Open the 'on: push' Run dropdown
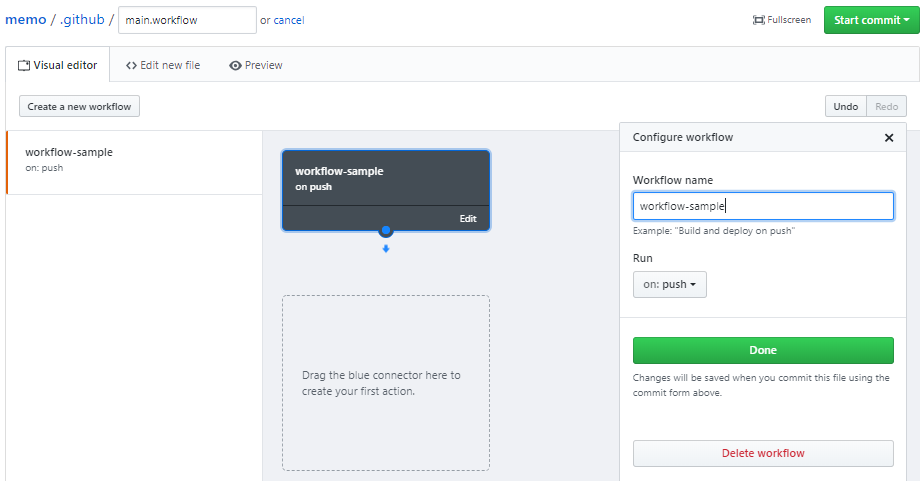 tap(670, 284)
